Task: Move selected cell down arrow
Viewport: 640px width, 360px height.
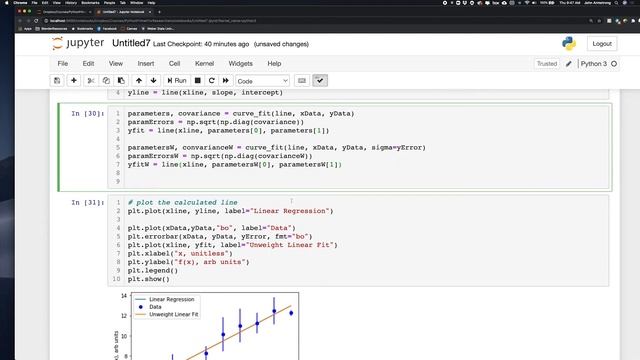Action: point(153,81)
